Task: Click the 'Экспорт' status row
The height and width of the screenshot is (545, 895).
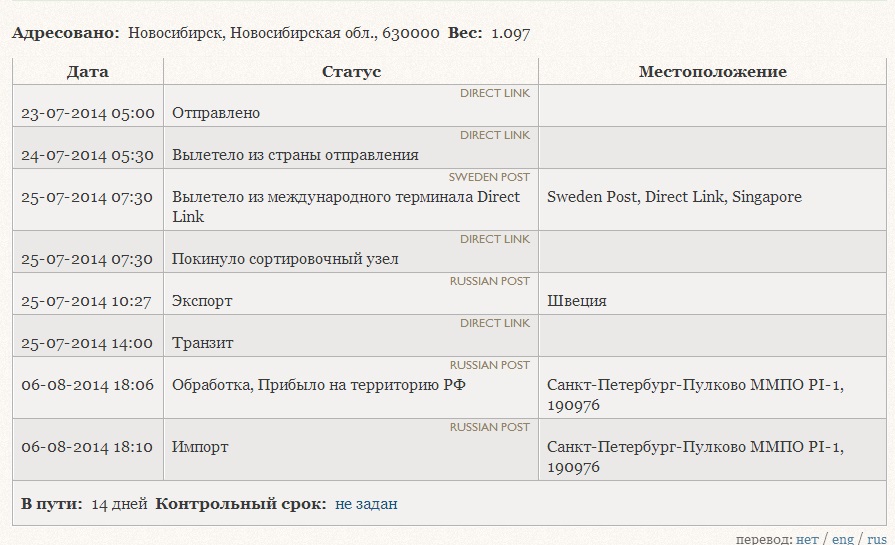Action: pos(202,301)
